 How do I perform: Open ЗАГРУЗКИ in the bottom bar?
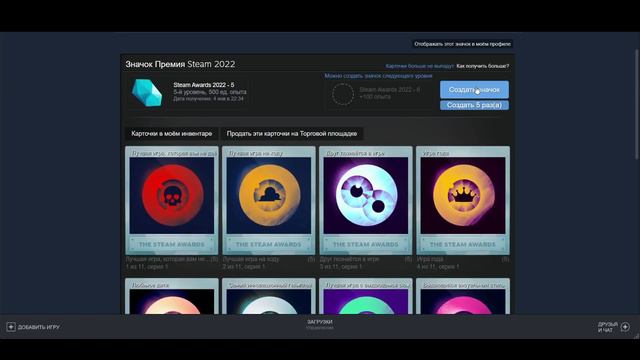(x=320, y=322)
